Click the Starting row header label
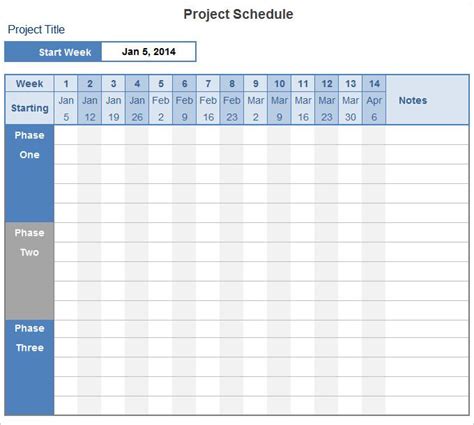 pos(29,108)
